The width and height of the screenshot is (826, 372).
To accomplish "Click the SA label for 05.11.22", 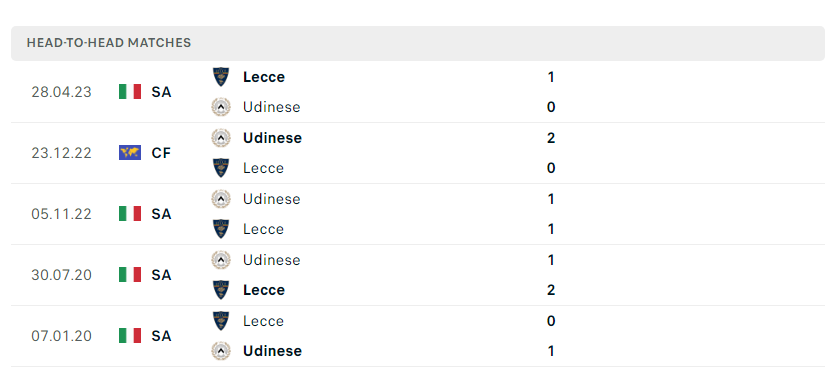I will click(161, 214).
